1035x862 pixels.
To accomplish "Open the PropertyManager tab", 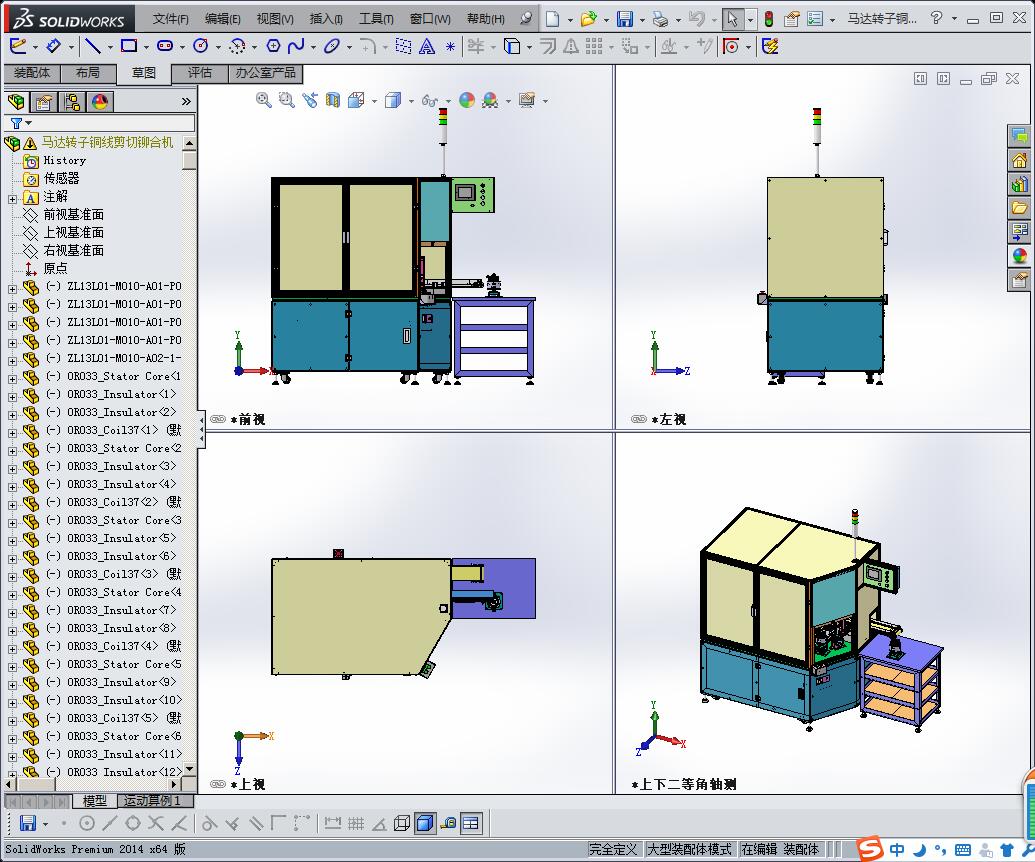I will coord(44,102).
